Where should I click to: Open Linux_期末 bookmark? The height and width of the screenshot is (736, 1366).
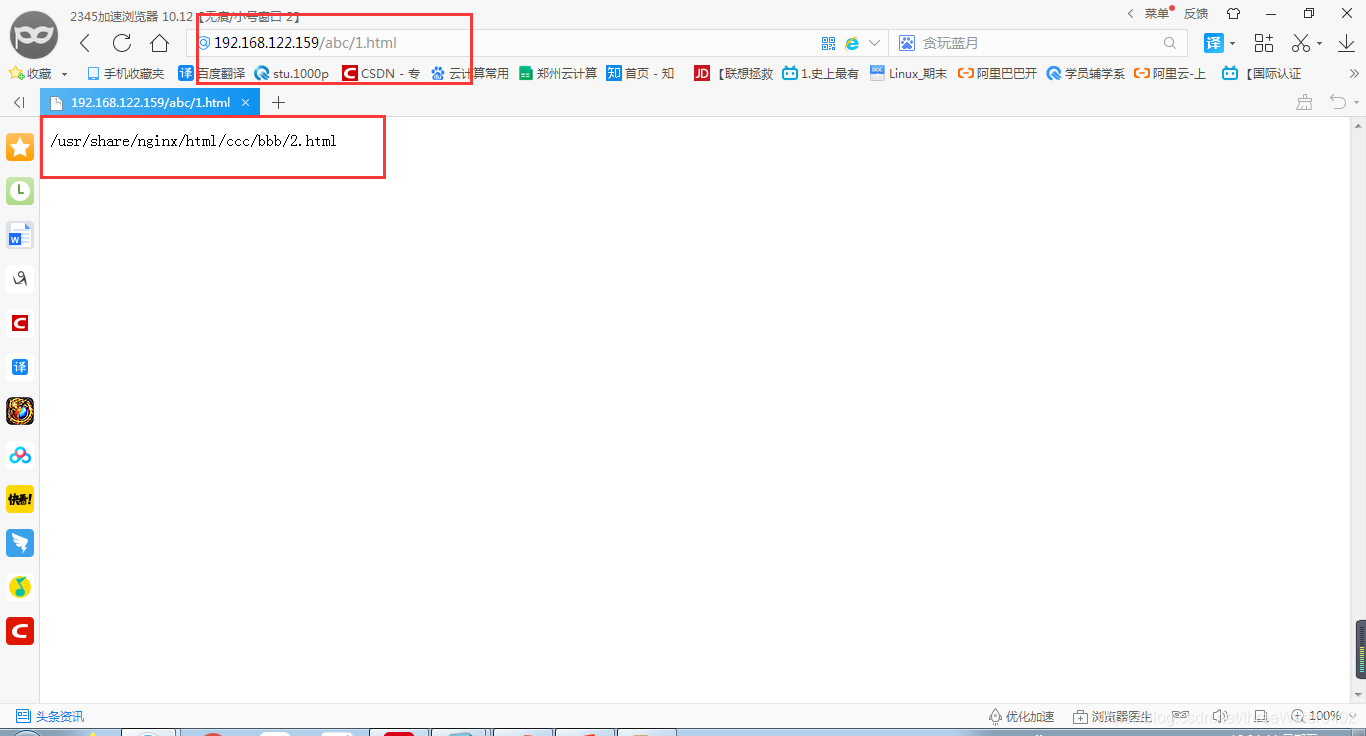pyautogui.click(x=908, y=73)
